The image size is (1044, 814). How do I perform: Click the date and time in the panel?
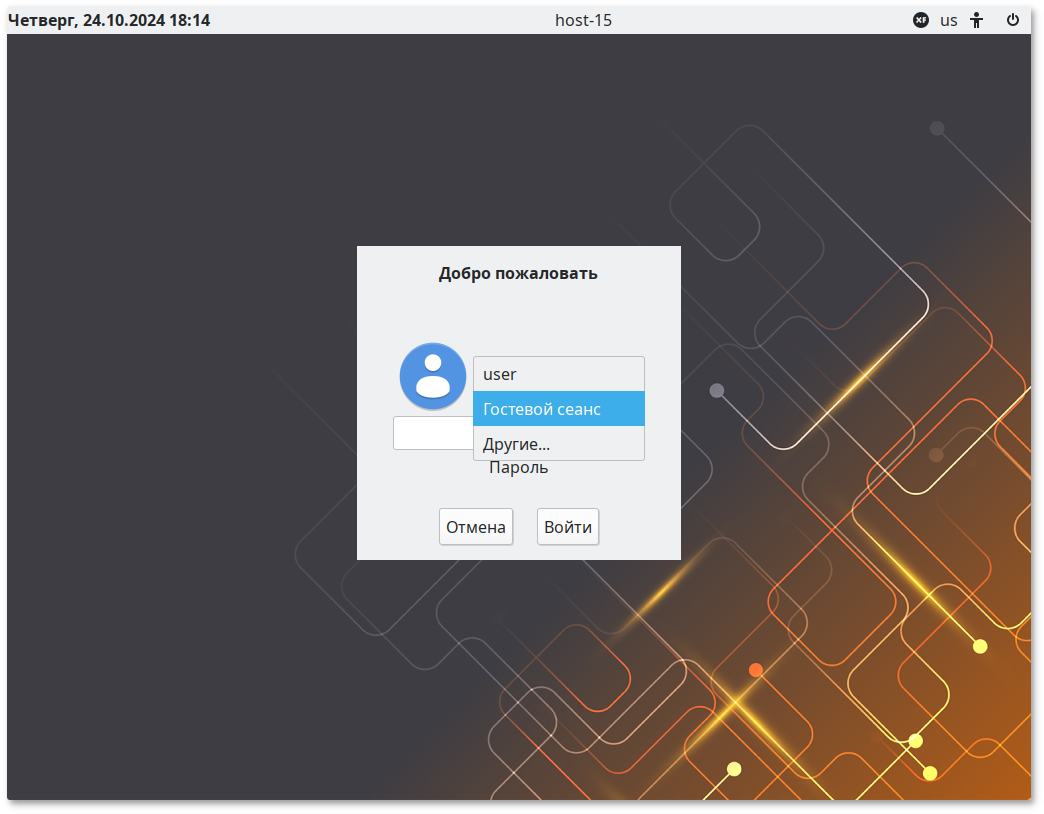click(109, 20)
